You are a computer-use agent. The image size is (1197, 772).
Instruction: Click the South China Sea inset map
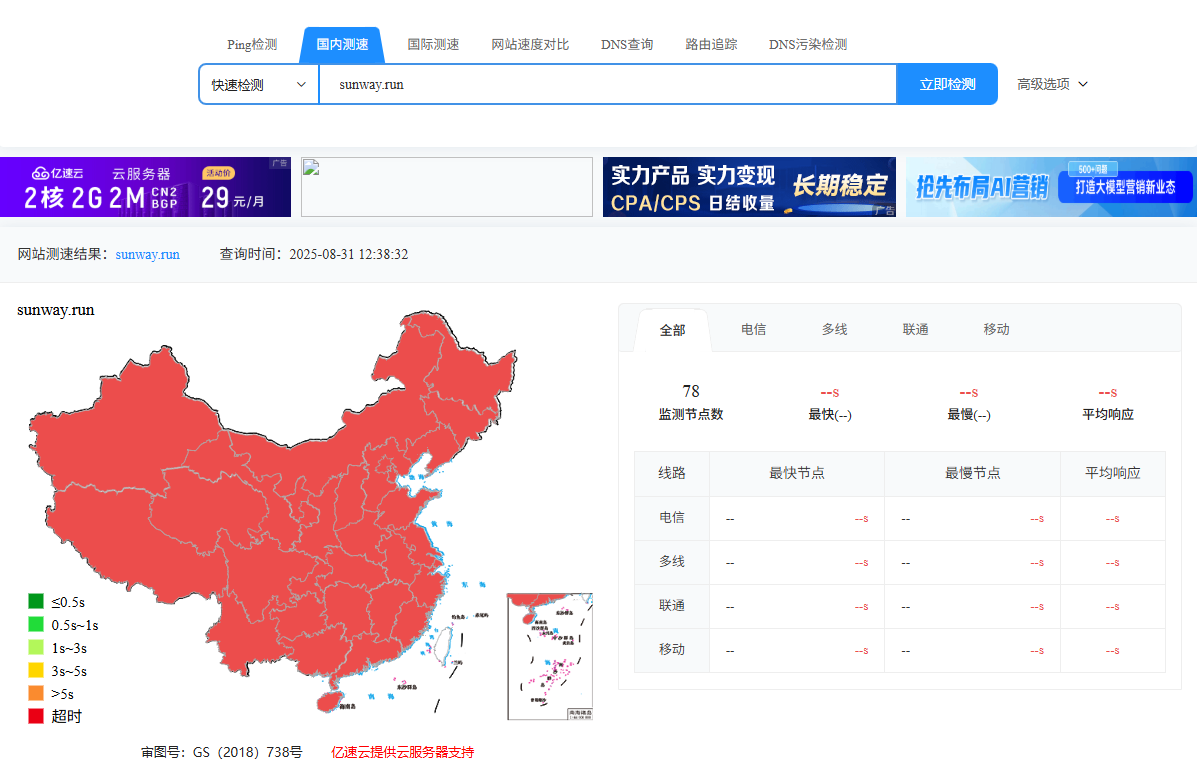click(550, 656)
